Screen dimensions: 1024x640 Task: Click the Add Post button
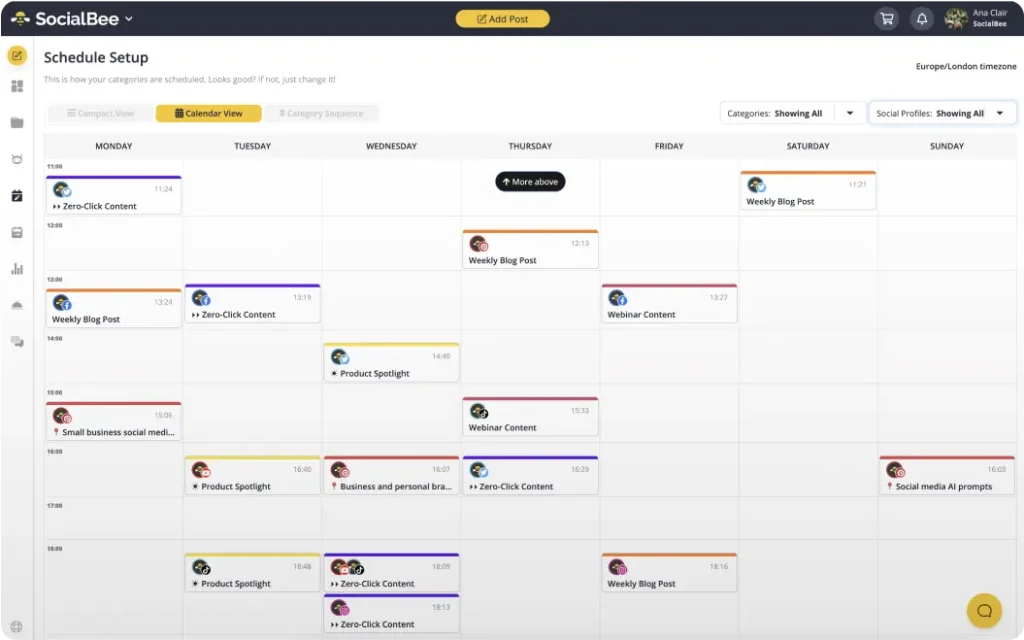(x=502, y=18)
